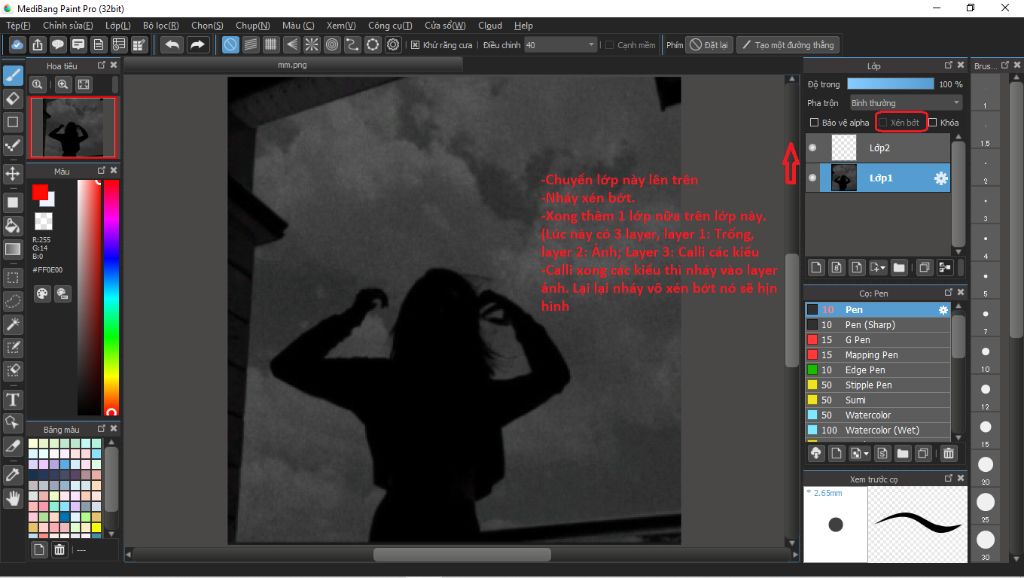Create a new layer folder
1024x578 pixels.
click(x=899, y=267)
